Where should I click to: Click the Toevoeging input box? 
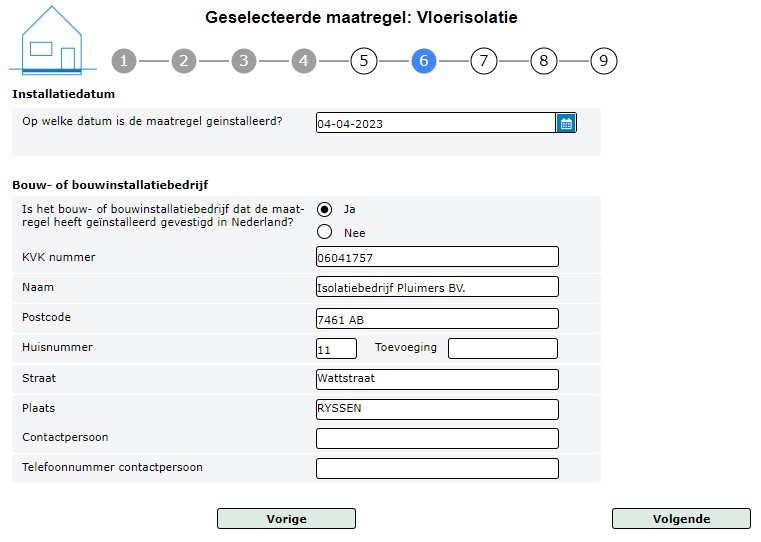(503, 349)
